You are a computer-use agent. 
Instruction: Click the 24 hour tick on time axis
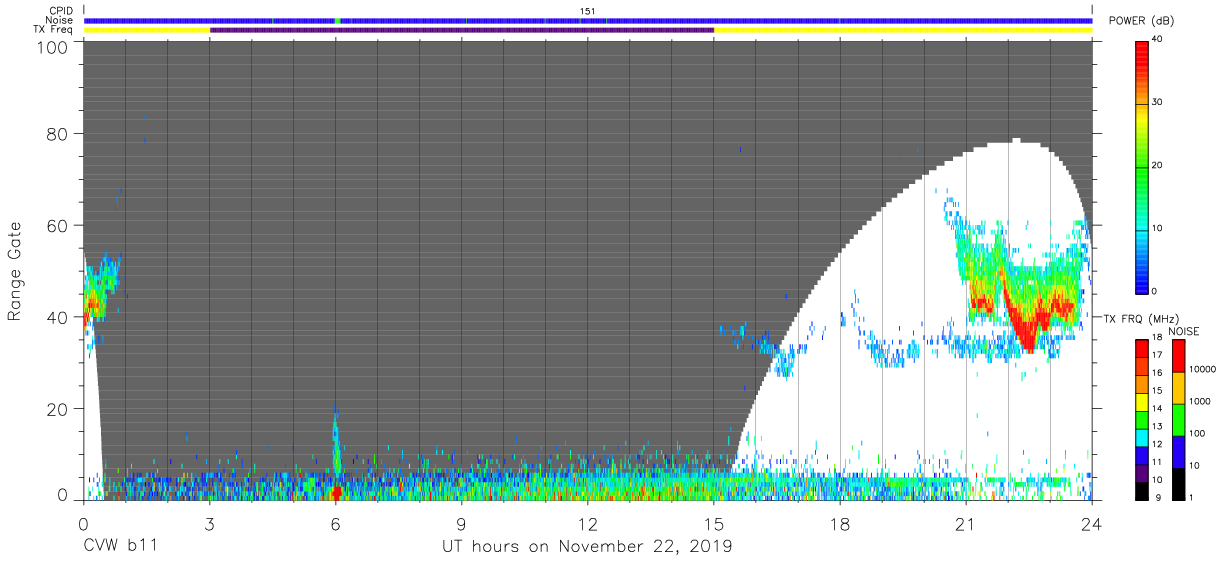coord(1092,522)
